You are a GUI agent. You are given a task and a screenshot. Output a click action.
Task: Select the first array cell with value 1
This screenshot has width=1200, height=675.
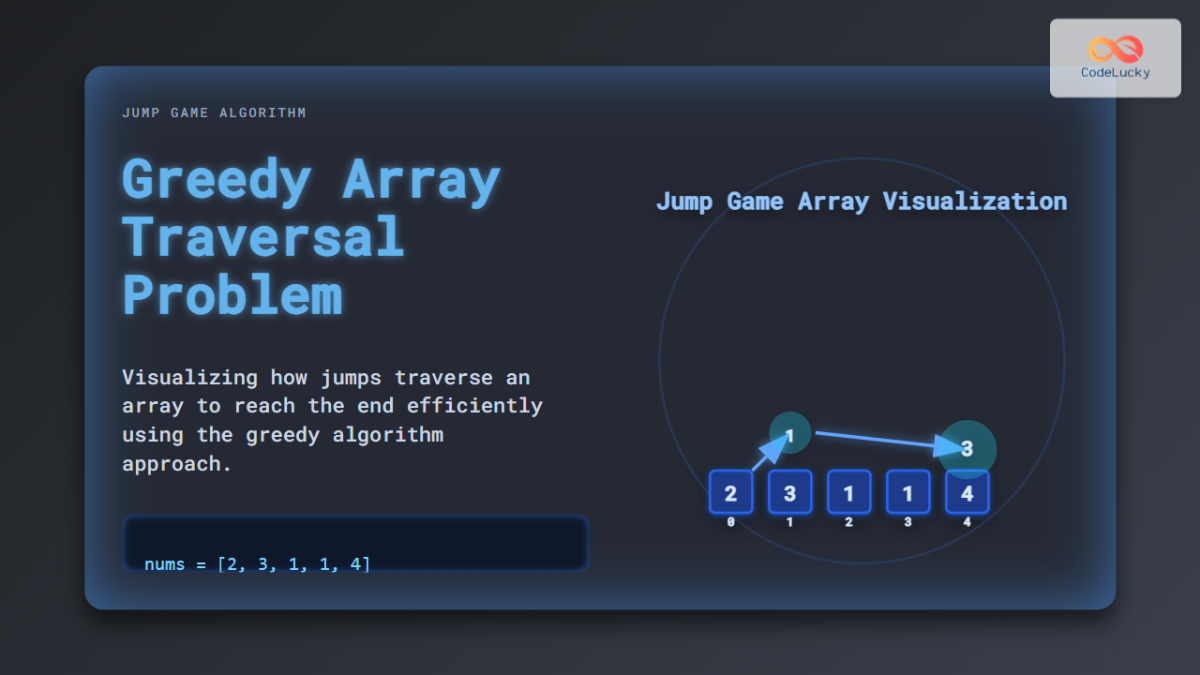pyautogui.click(x=848, y=492)
